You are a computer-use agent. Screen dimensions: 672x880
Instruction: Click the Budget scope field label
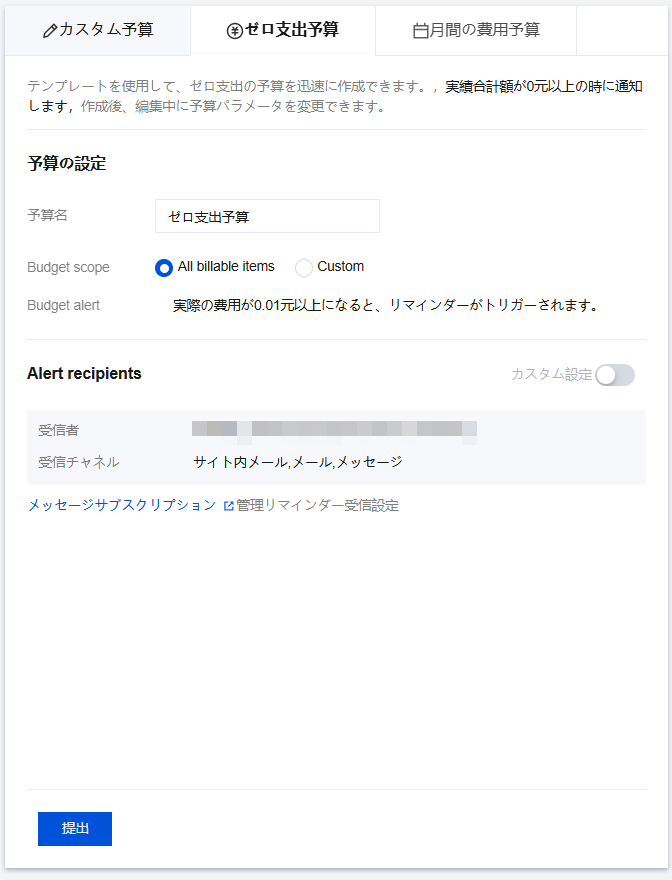click(68, 267)
